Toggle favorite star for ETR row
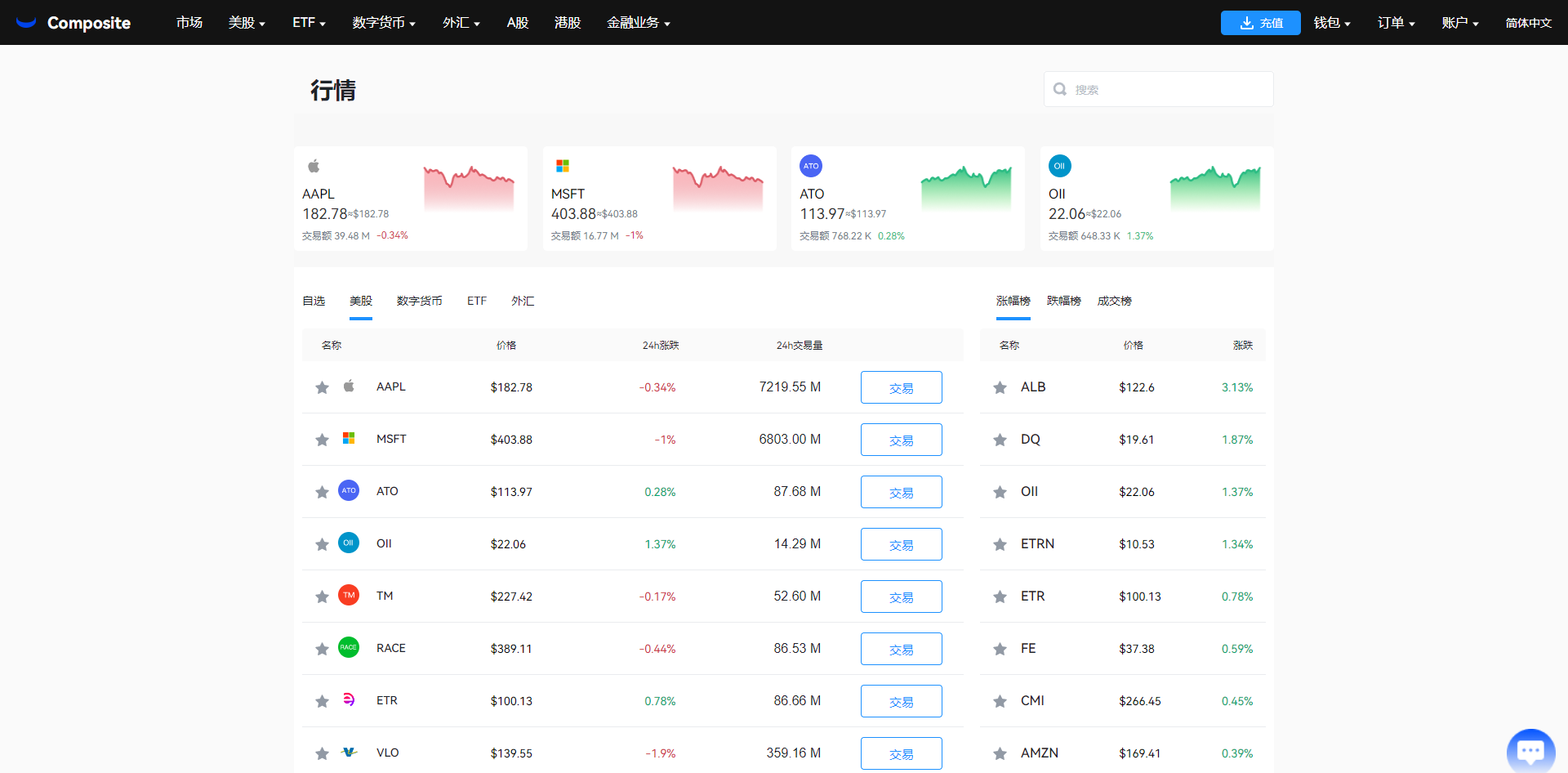 (322, 701)
